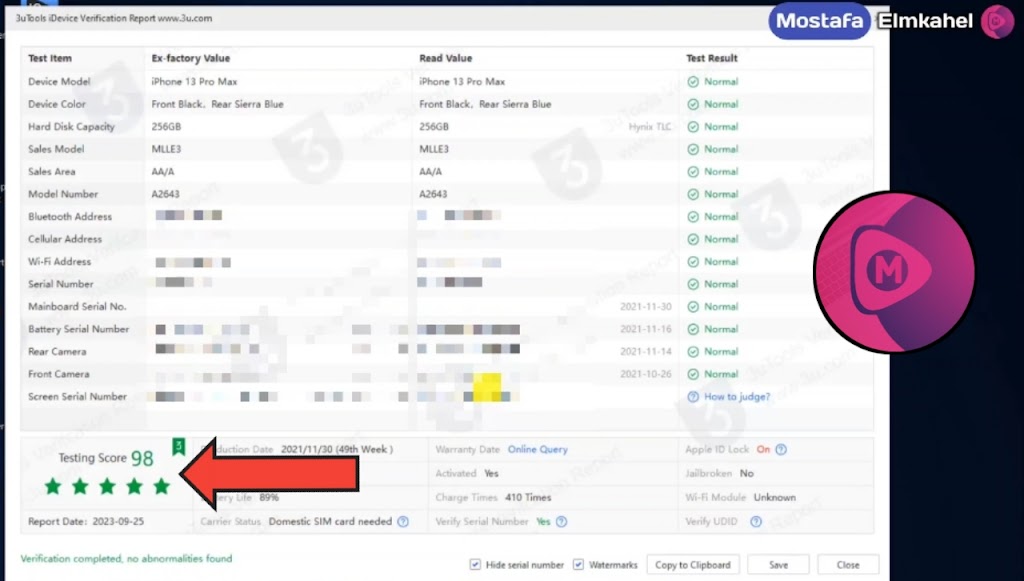
Task: Click the Report Date 2023-09-25 text
Action: pyautogui.click(x=86, y=522)
